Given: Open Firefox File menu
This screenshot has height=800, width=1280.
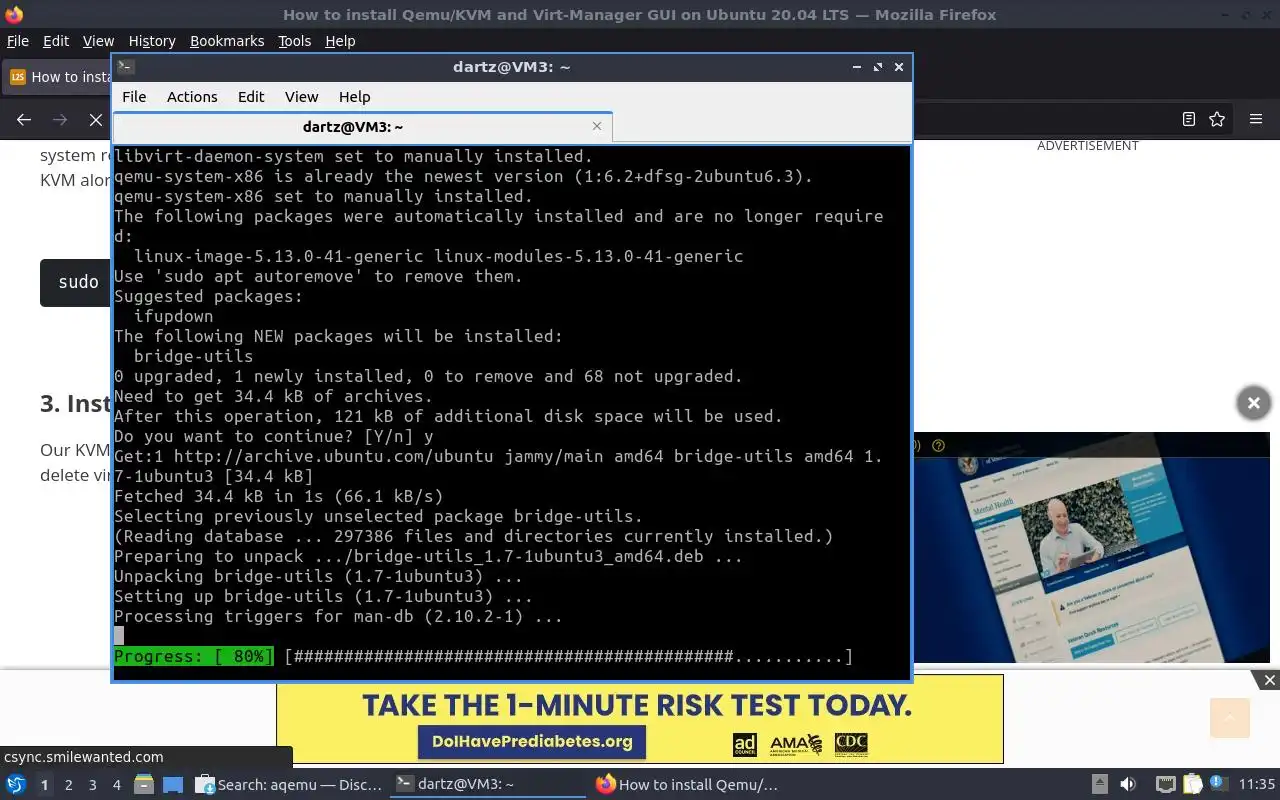Looking at the screenshot, I should (18, 41).
